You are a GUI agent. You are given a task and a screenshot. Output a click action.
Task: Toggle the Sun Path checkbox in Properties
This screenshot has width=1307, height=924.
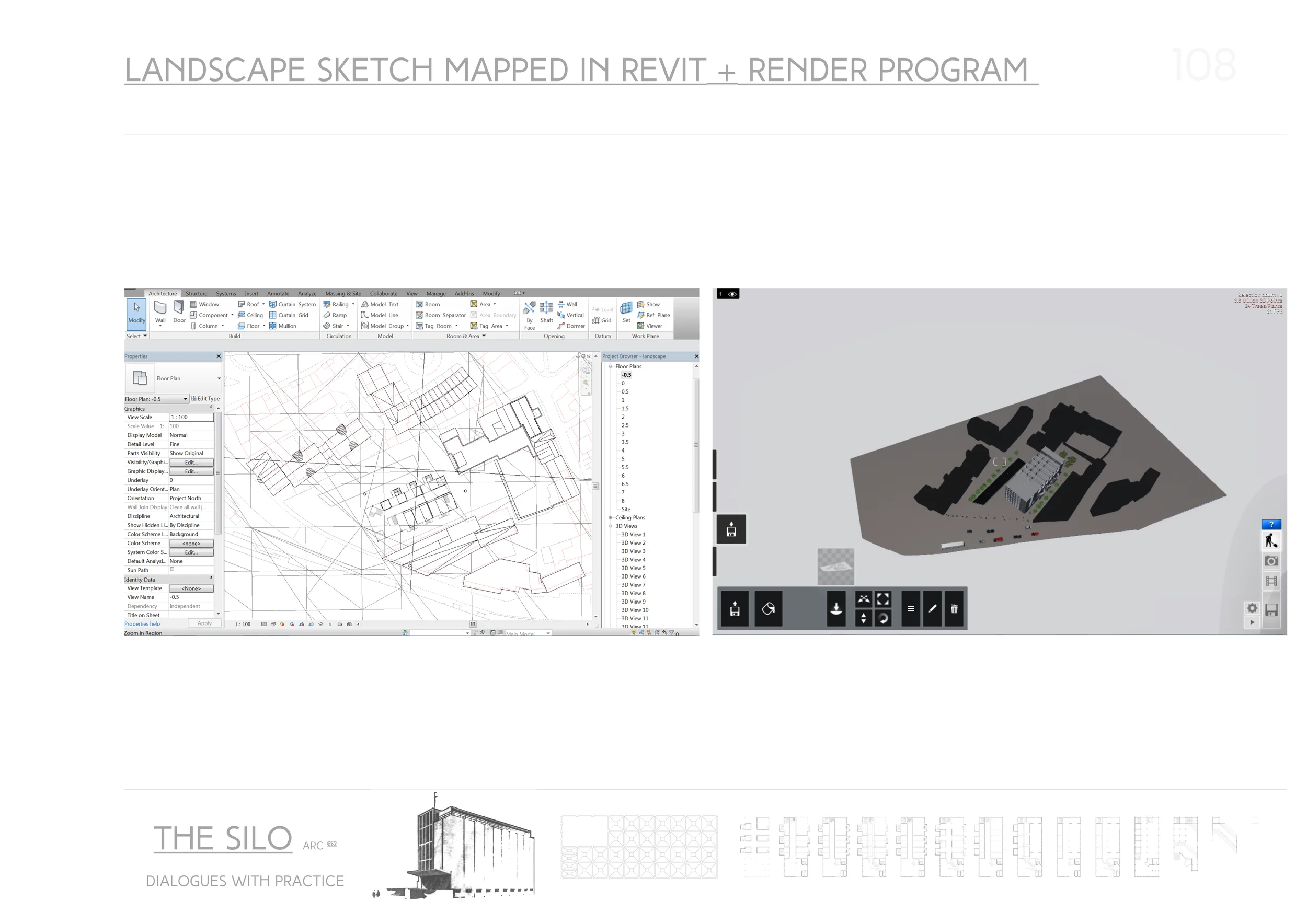[172, 570]
